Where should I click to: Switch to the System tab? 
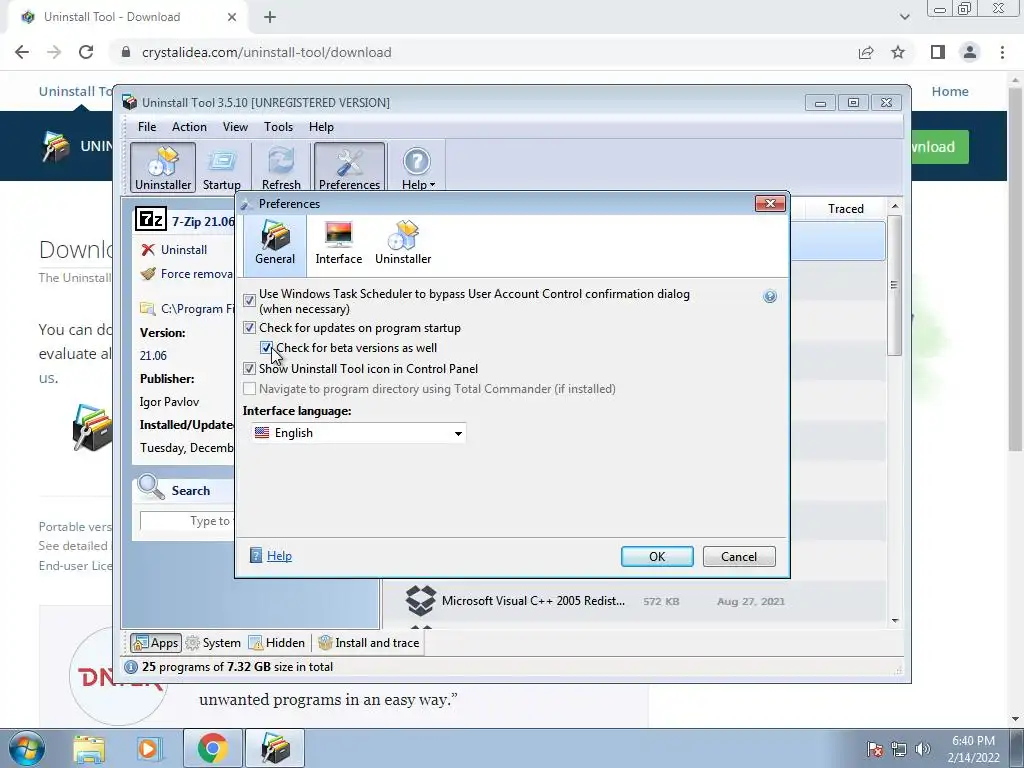click(214, 643)
